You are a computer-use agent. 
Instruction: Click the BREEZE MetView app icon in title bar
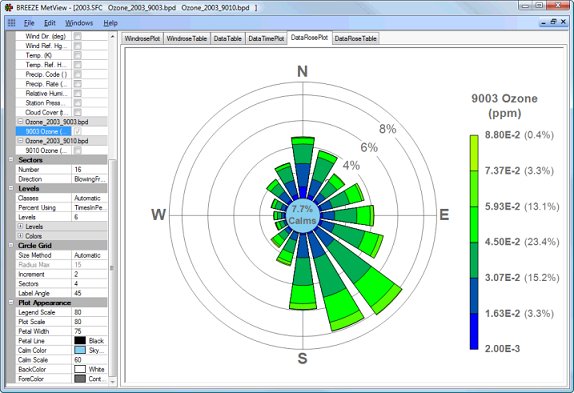[x=9, y=7]
